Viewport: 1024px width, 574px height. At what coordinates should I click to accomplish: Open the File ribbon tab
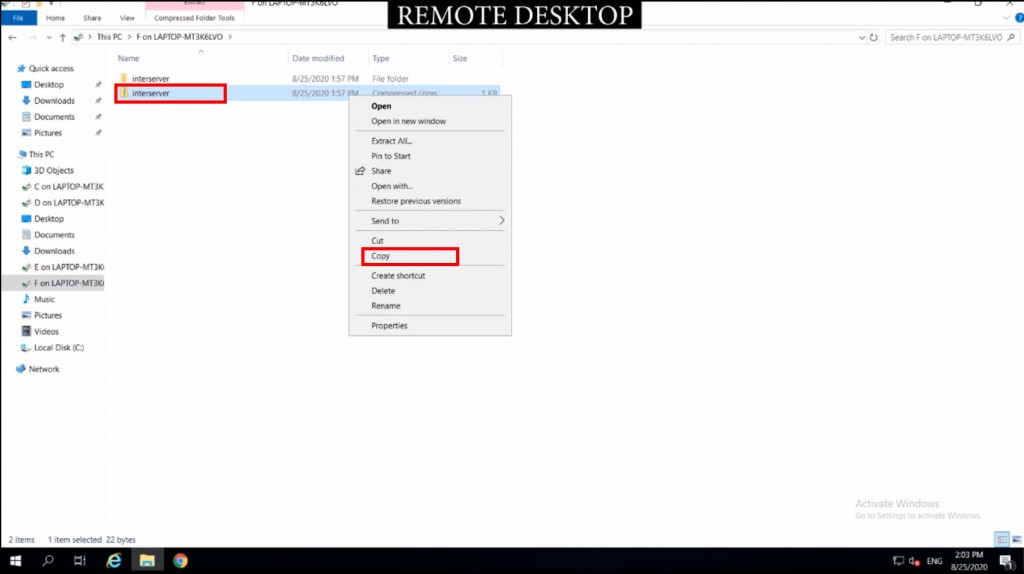click(18, 18)
